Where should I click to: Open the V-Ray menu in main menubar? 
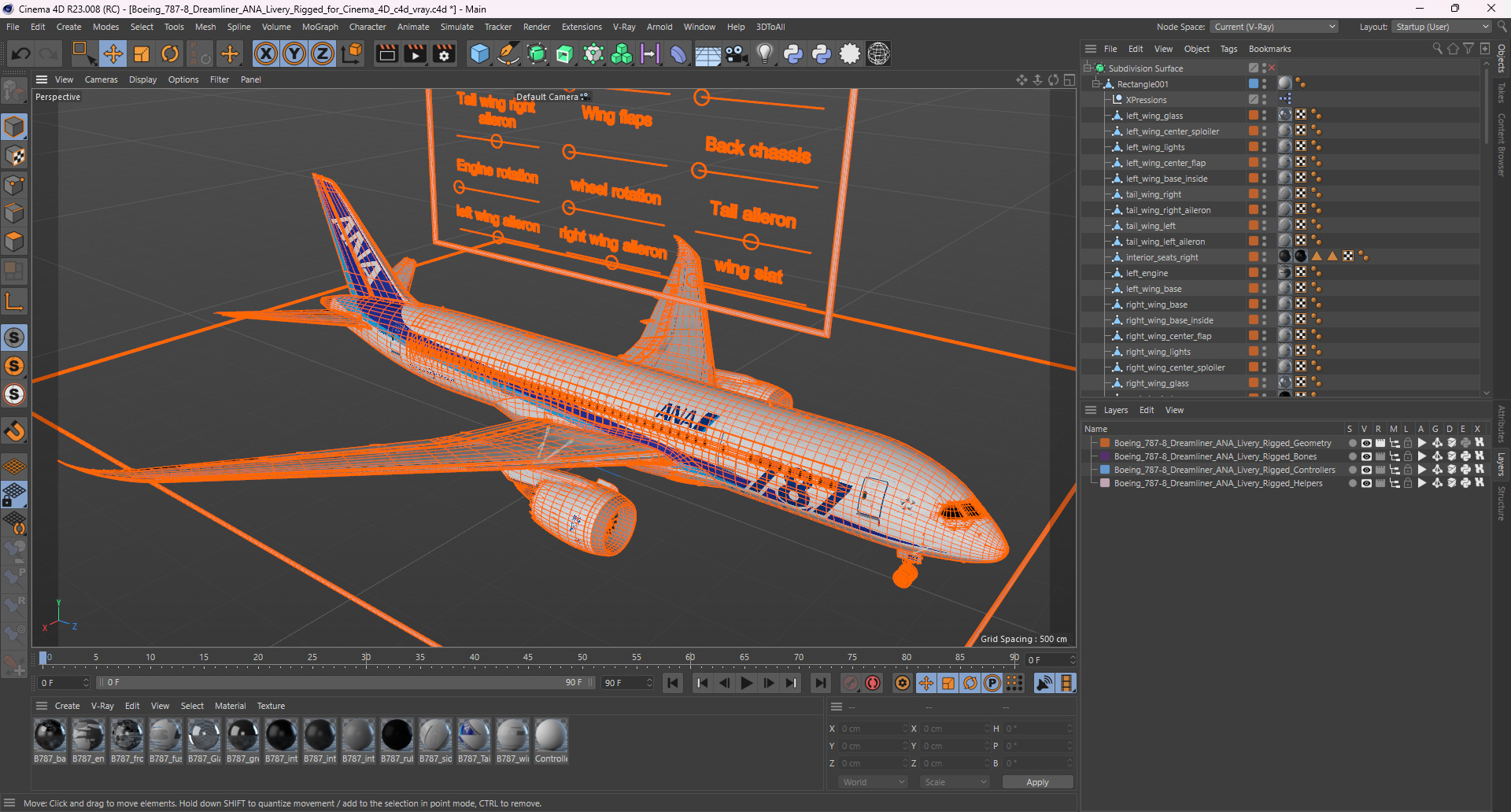point(624,27)
